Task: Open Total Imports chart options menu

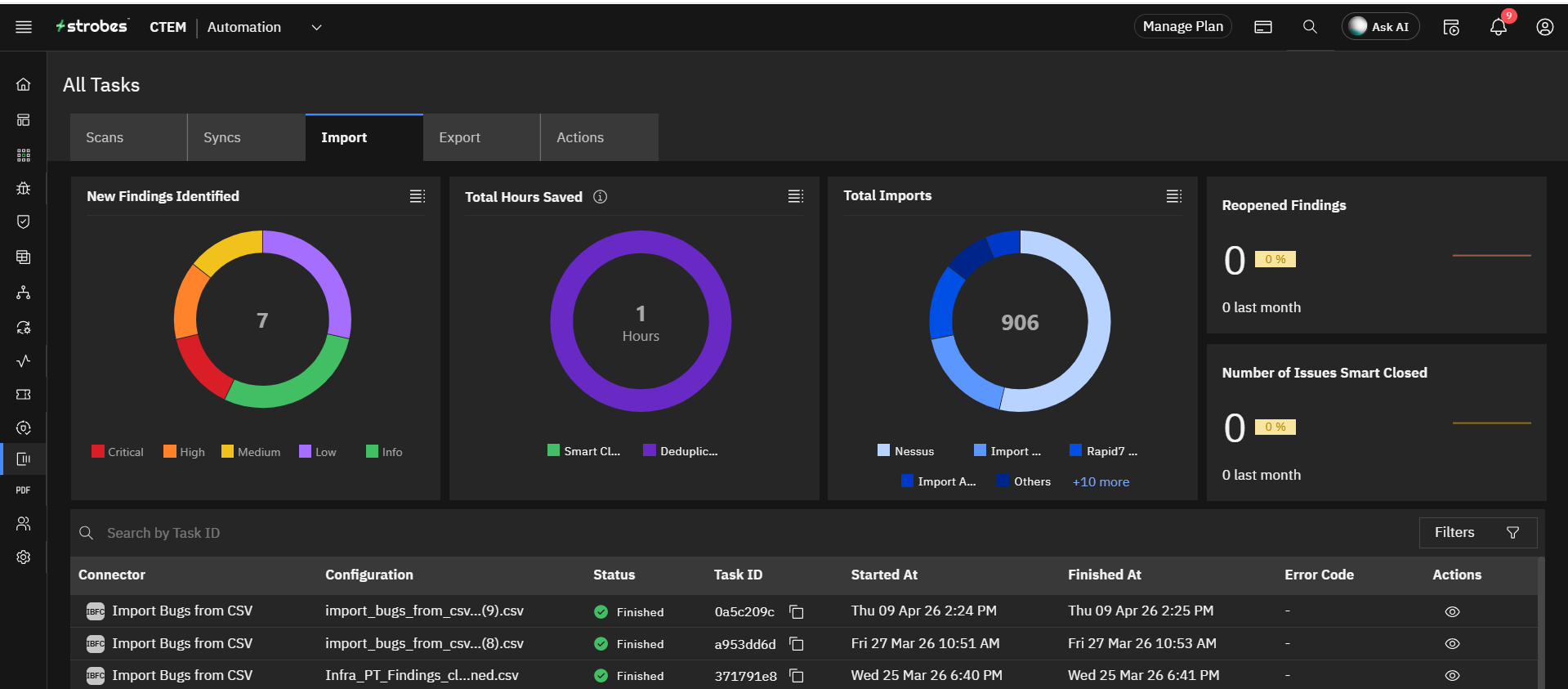Action: pos(1174,196)
